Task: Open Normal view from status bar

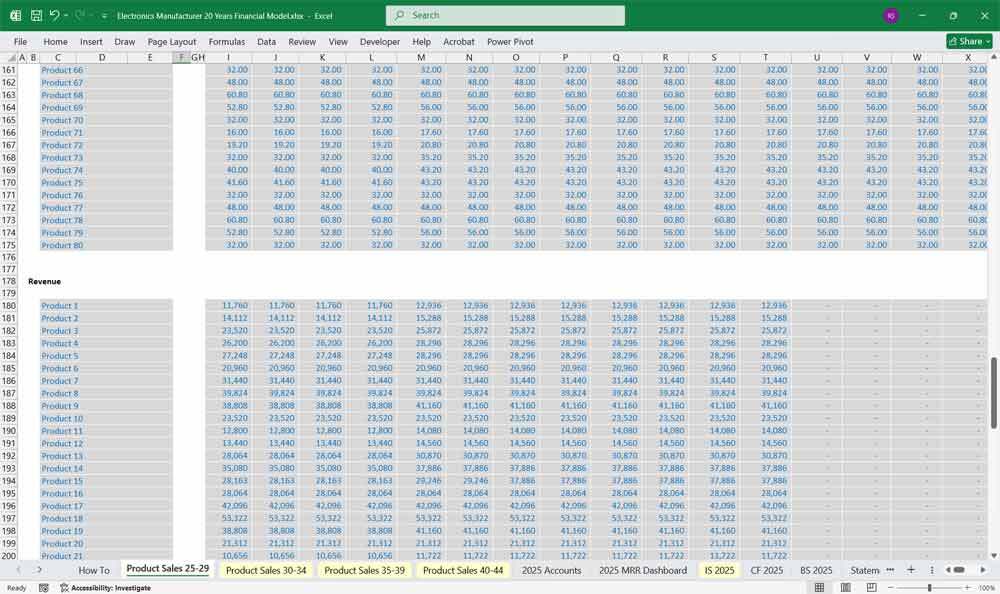Action: [x=820, y=587]
